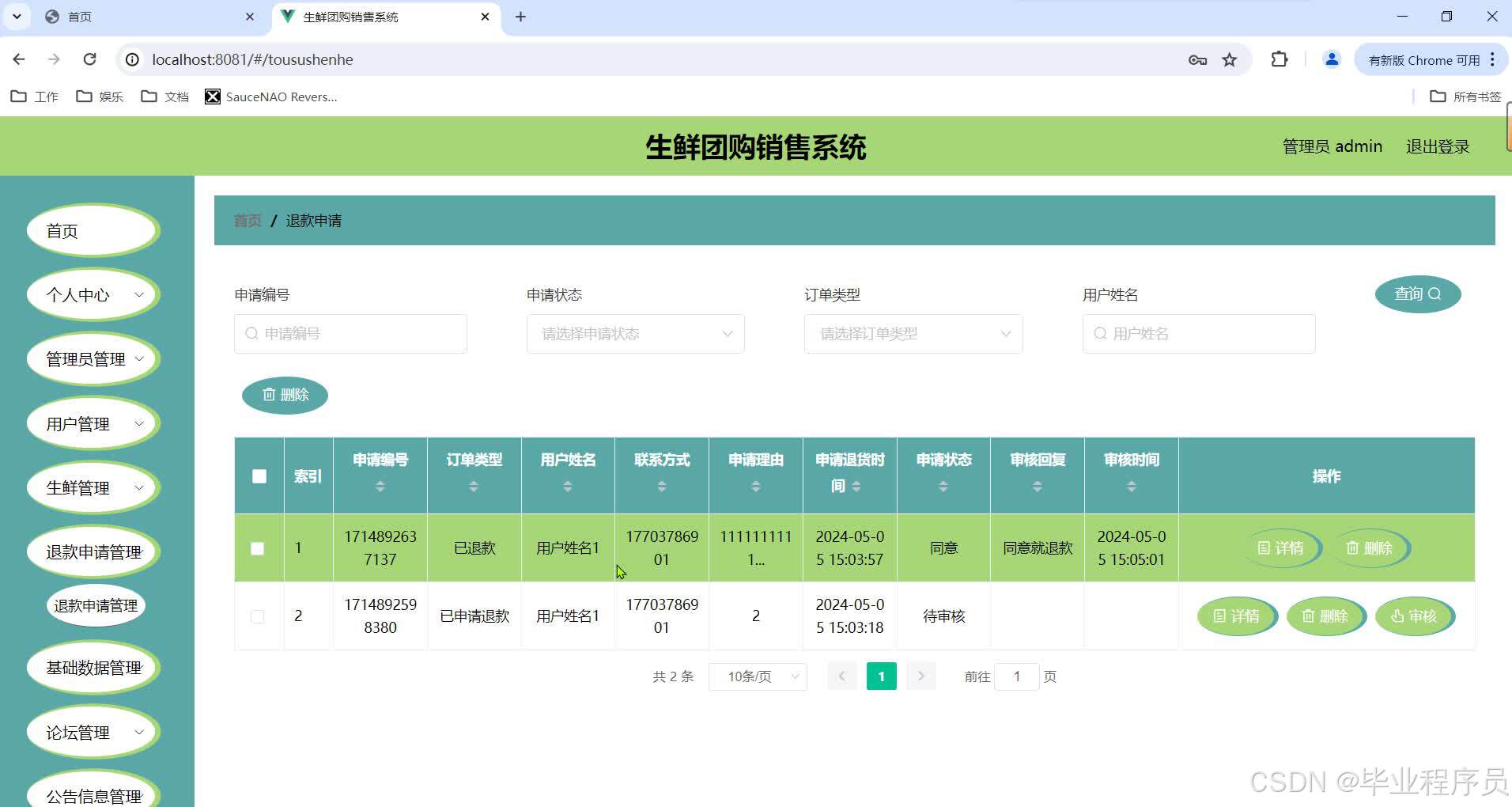1512x807 pixels.
Task: Expand the 用户管理 sidebar menu
Action: (93, 424)
